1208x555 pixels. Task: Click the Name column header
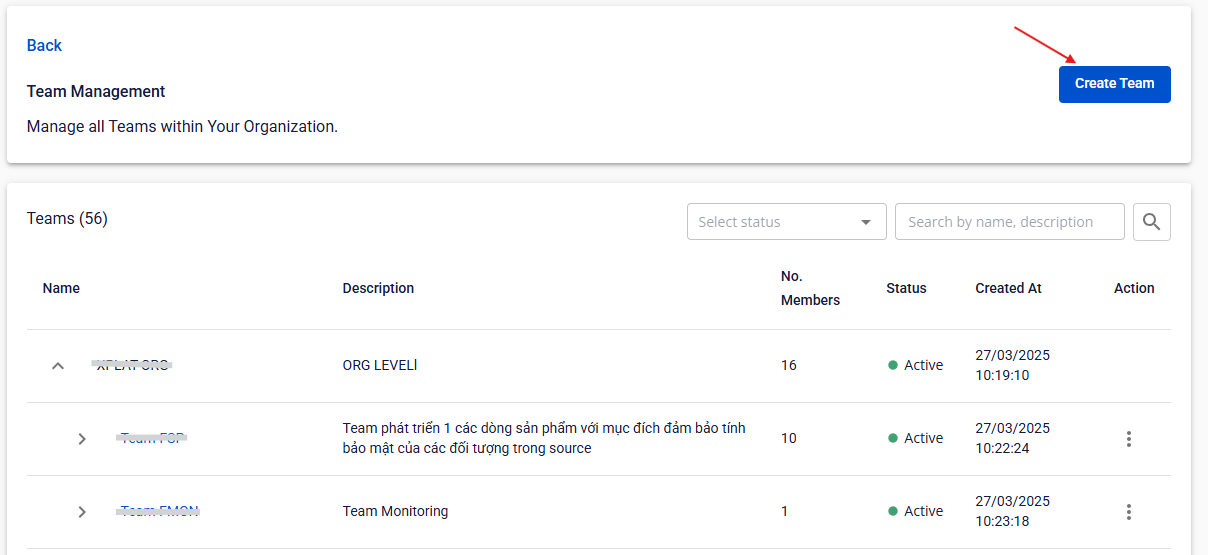pos(61,288)
